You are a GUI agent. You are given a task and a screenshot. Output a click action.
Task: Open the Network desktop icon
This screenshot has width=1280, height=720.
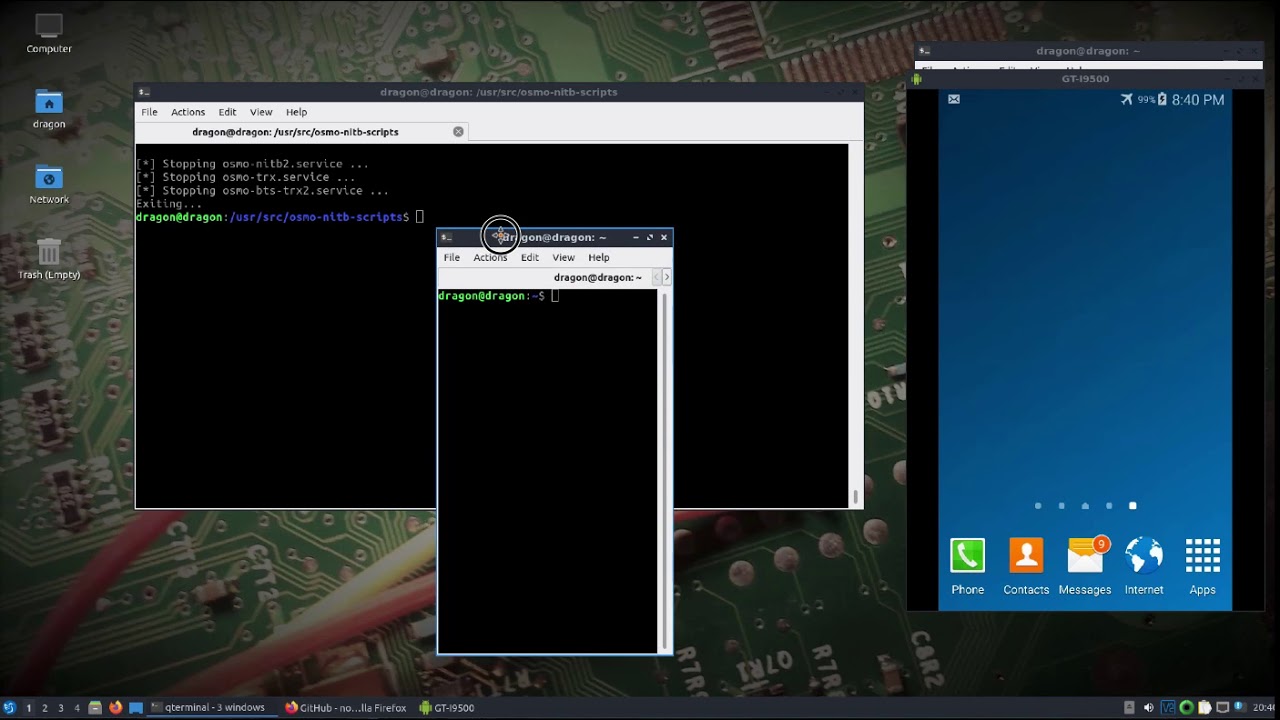tap(49, 184)
